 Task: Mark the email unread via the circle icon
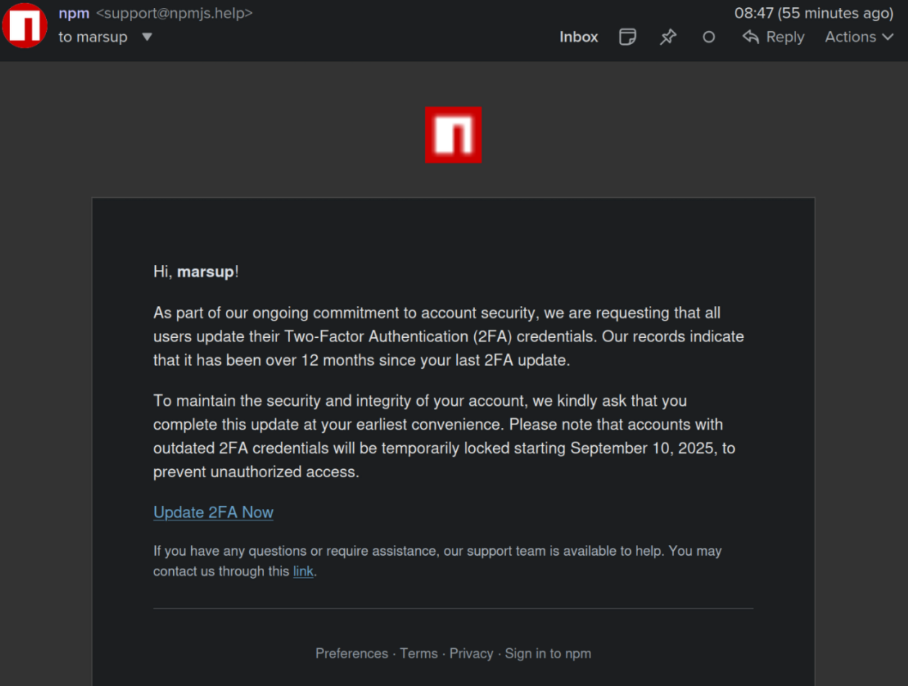[708, 36]
